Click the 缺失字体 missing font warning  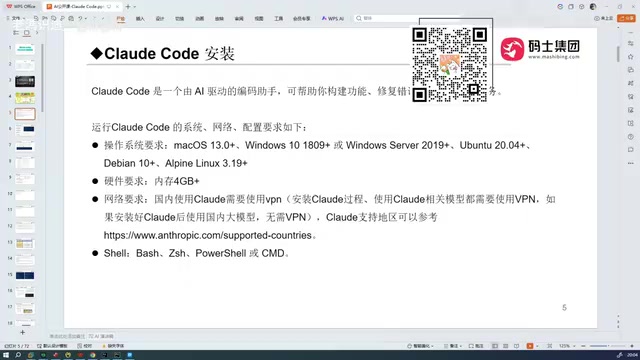coord(113,346)
